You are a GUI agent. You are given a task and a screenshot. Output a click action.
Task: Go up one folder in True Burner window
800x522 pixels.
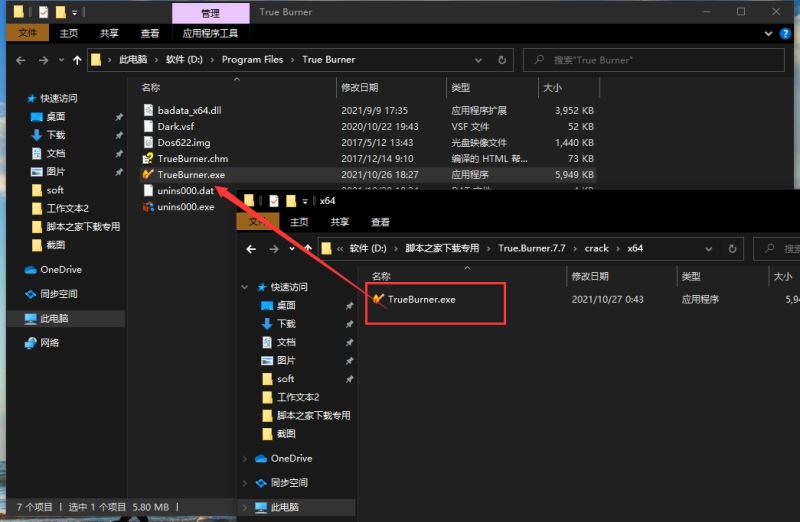pos(77,60)
